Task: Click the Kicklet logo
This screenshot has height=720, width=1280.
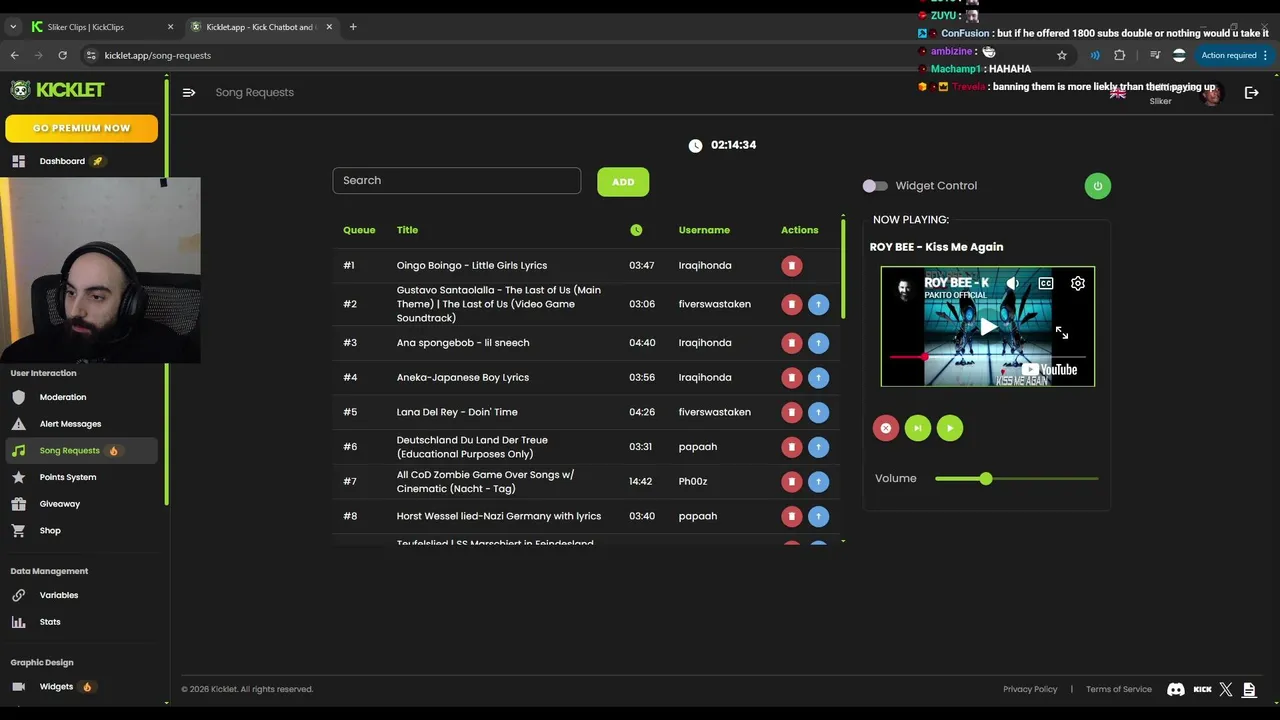Action: pyautogui.click(x=58, y=90)
